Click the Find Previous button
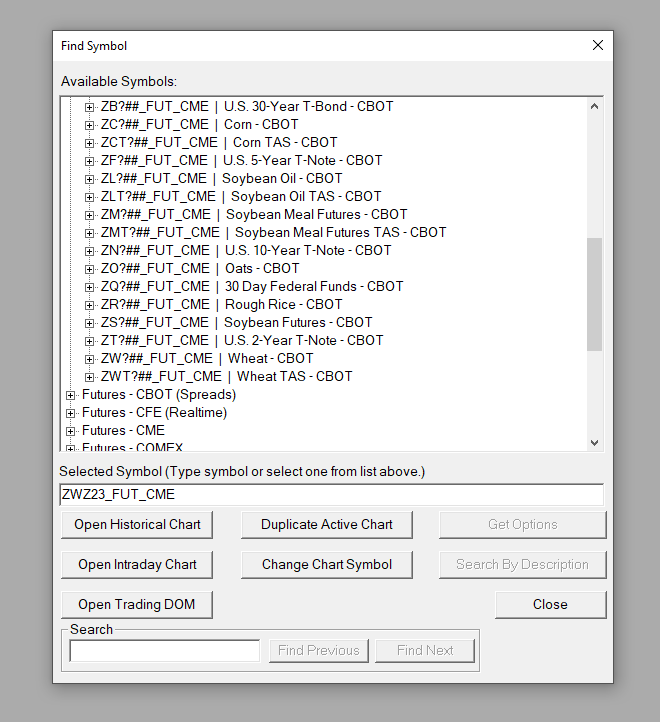 tap(319, 651)
